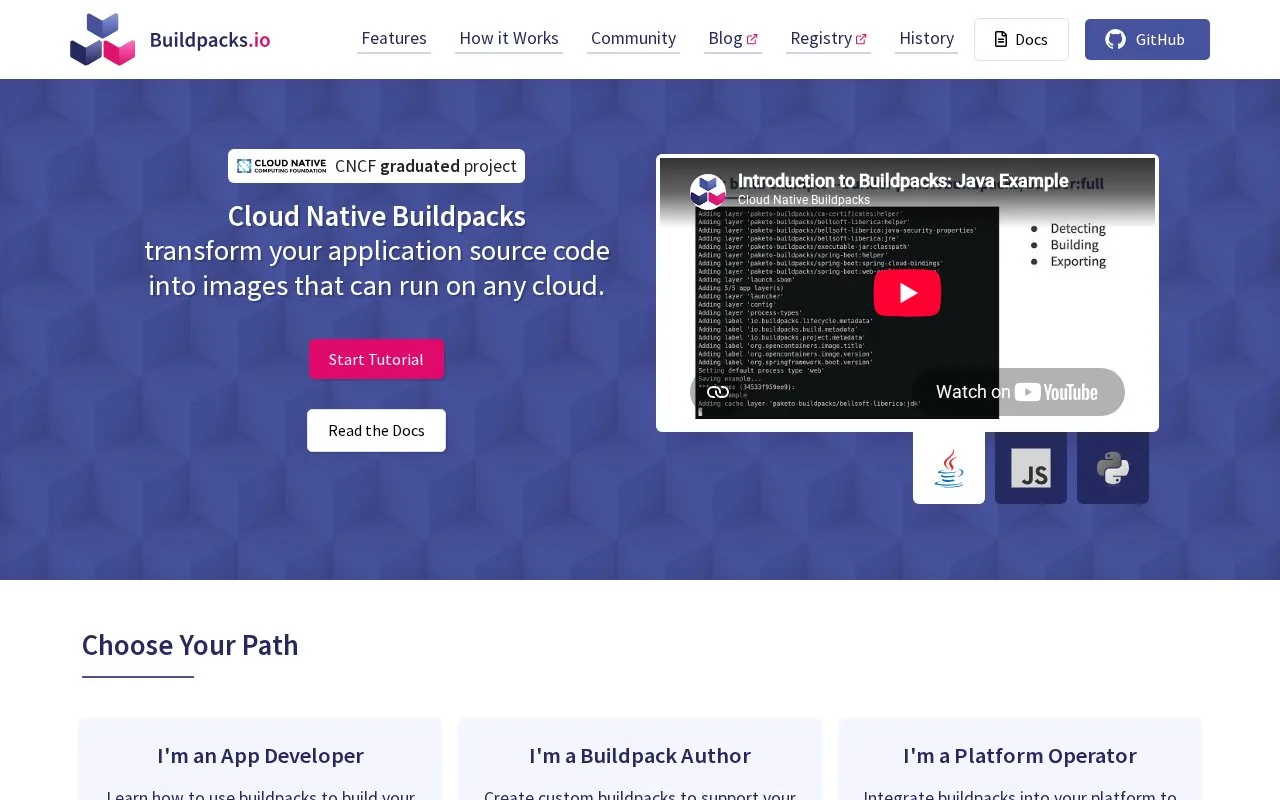
Task: Open the Features nav item
Action: (x=394, y=38)
